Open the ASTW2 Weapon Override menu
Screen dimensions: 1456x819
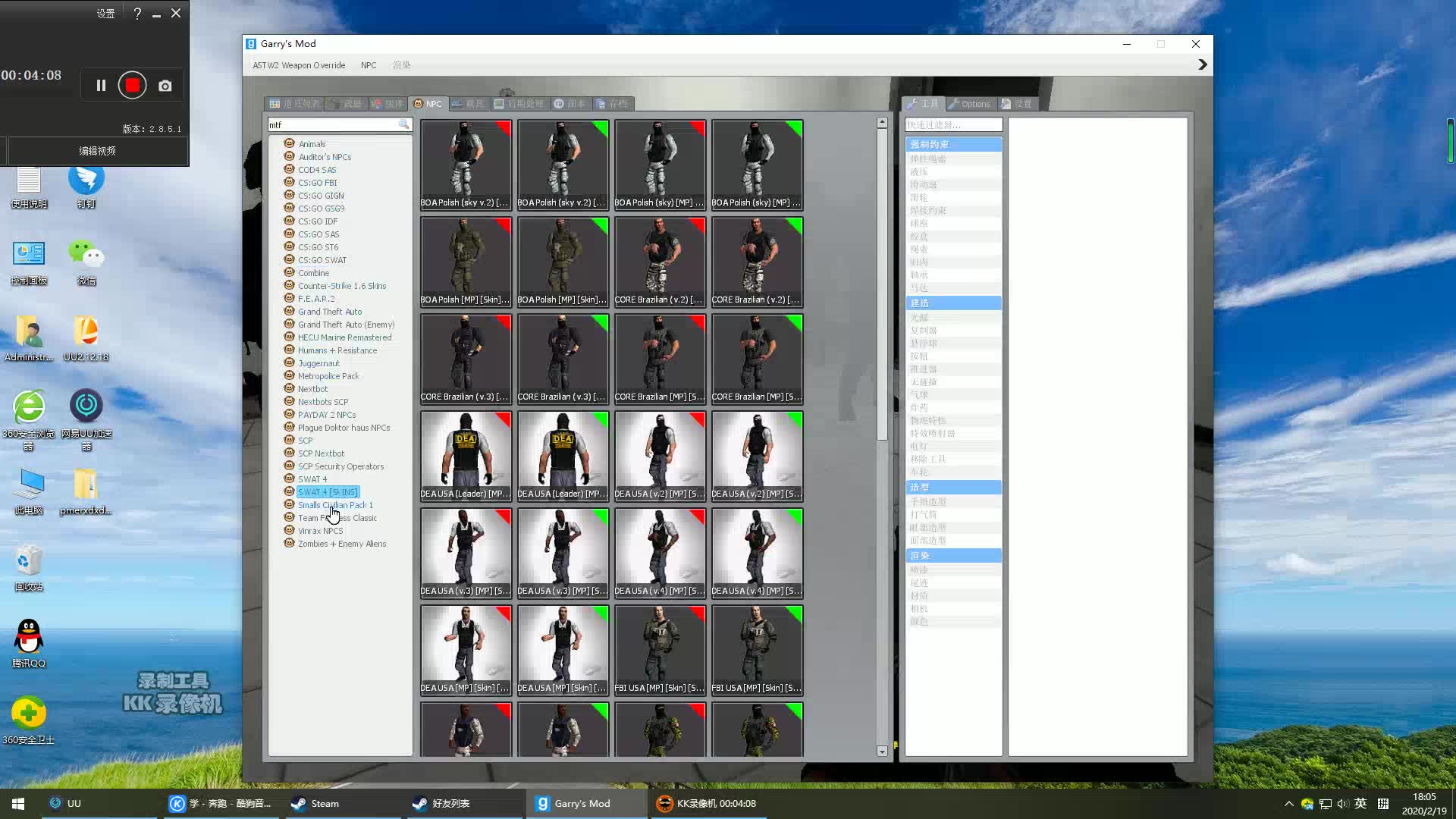click(x=299, y=65)
